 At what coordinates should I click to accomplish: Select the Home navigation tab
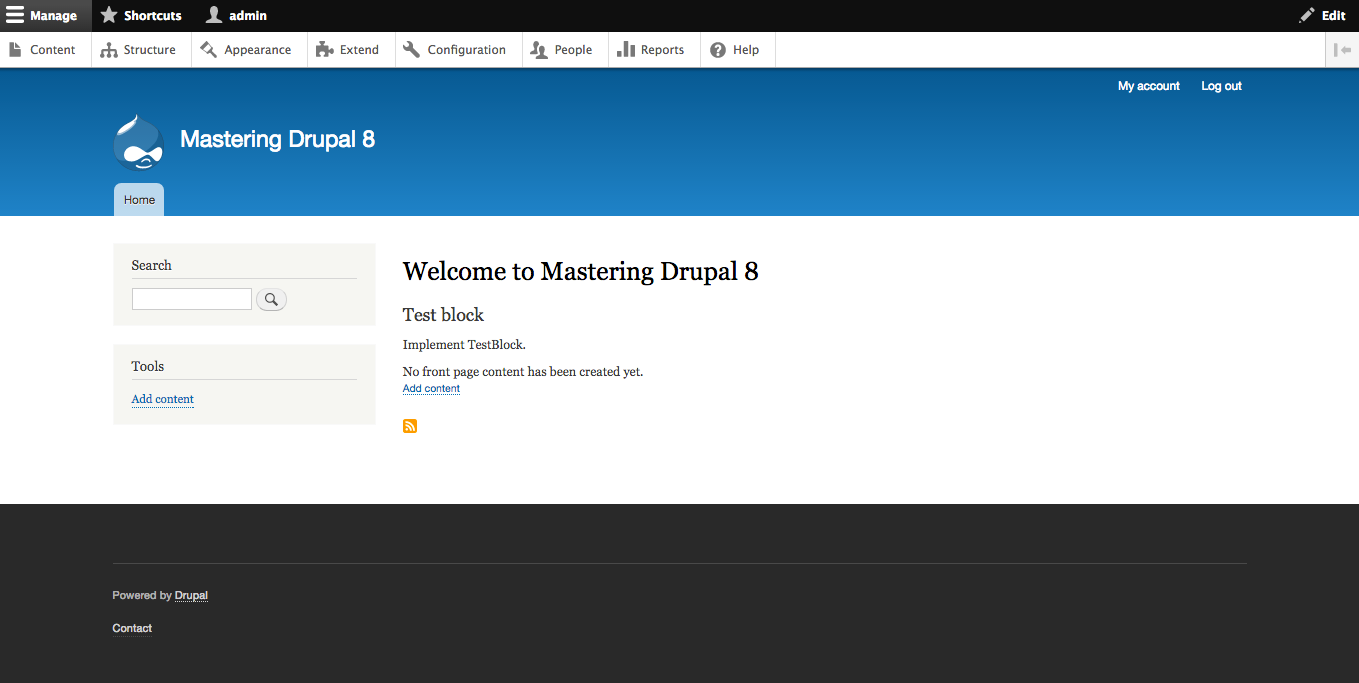tap(139, 200)
